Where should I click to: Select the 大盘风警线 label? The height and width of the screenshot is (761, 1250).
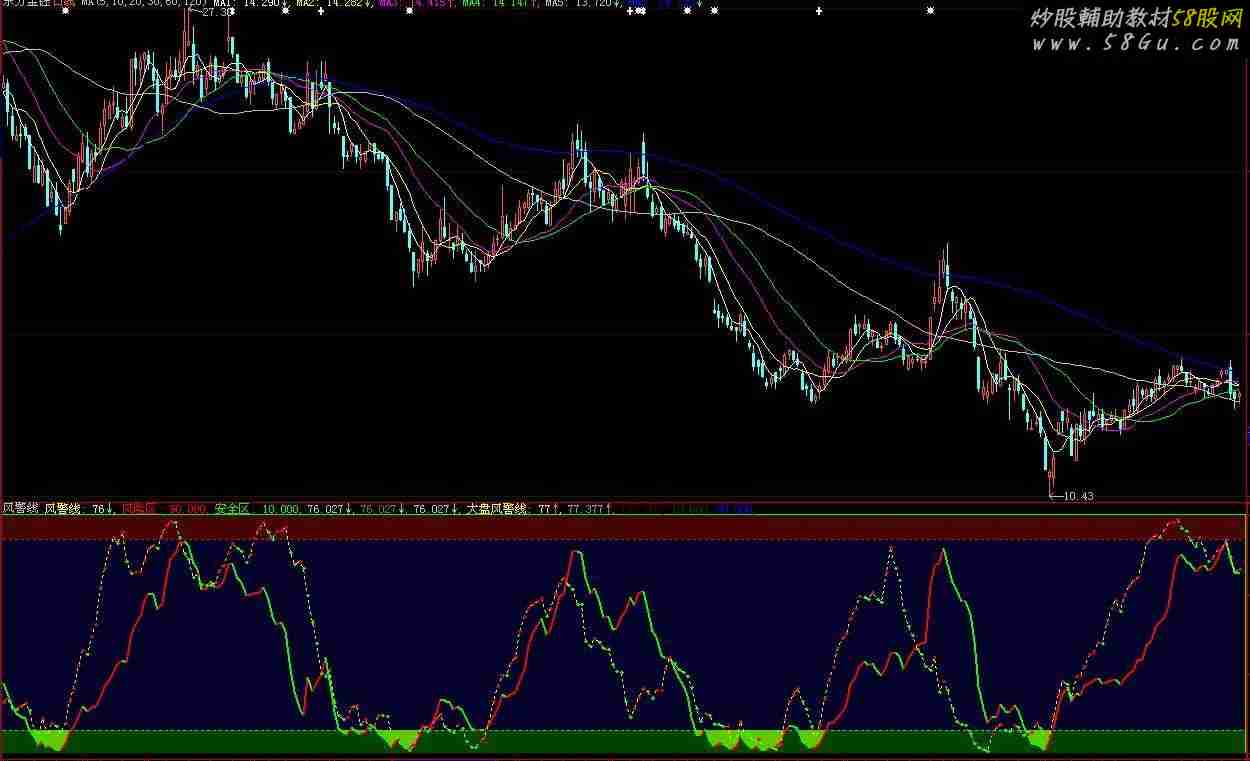pyautogui.click(x=498, y=509)
